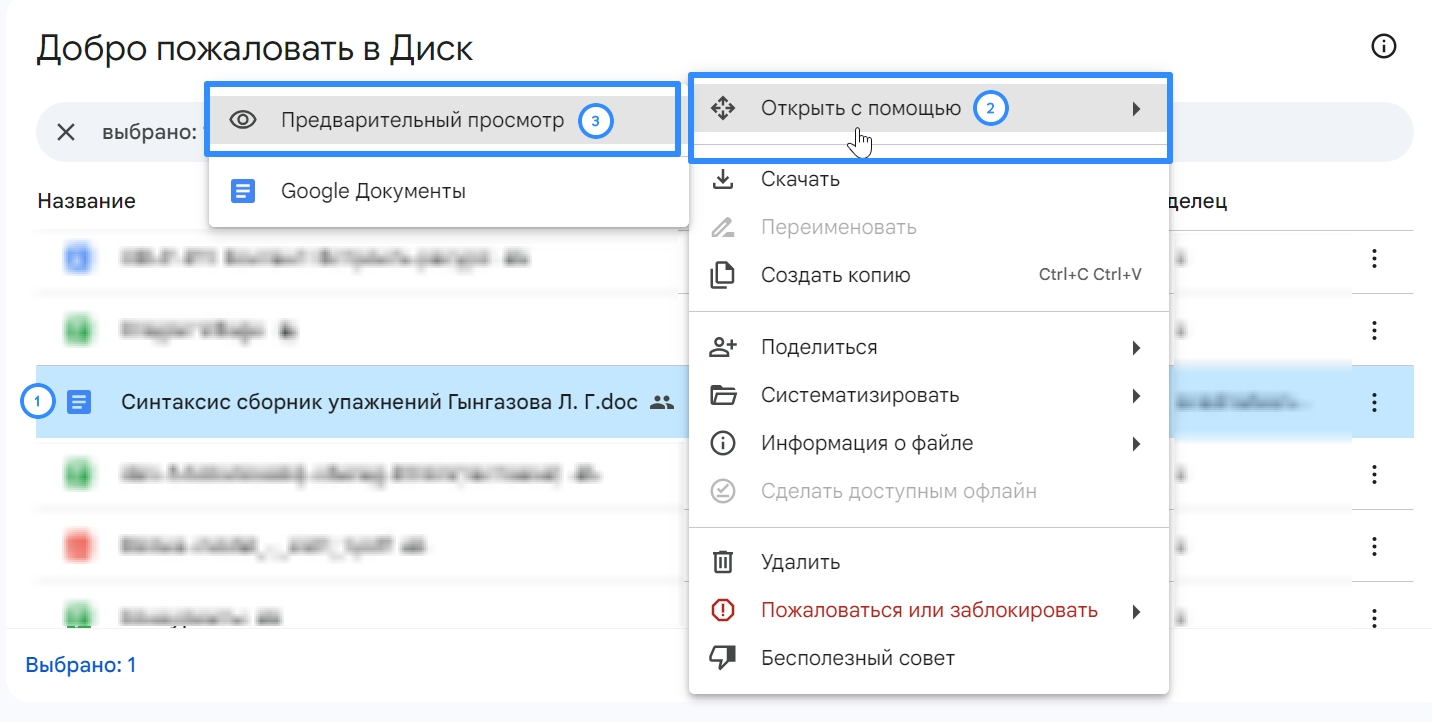1432x722 pixels.
Task: Click the Название column header
Action: [86, 201]
